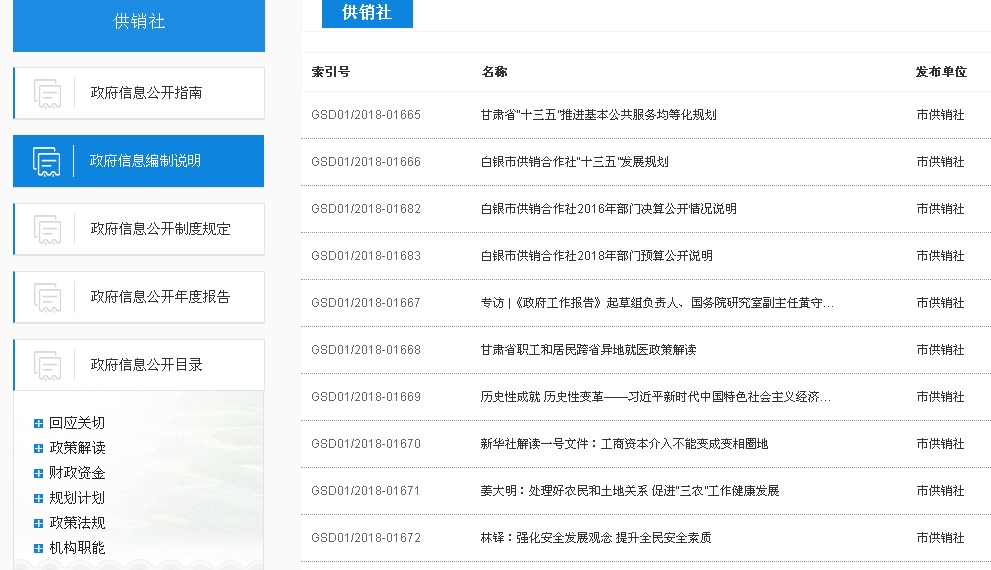This screenshot has width=991, height=570.
Task: Expand the 回应关切 tree node
Action: [x=39, y=423]
